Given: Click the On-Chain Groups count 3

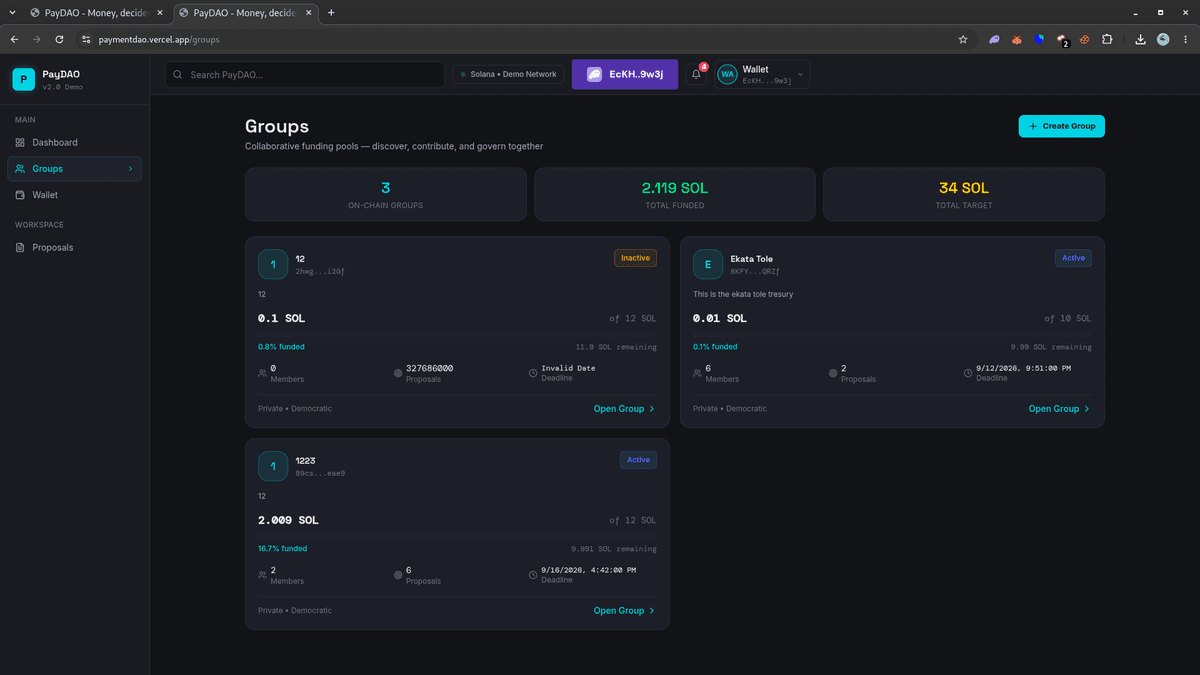Looking at the screenshot, I should pyautogui.click(x=385, y=188).
